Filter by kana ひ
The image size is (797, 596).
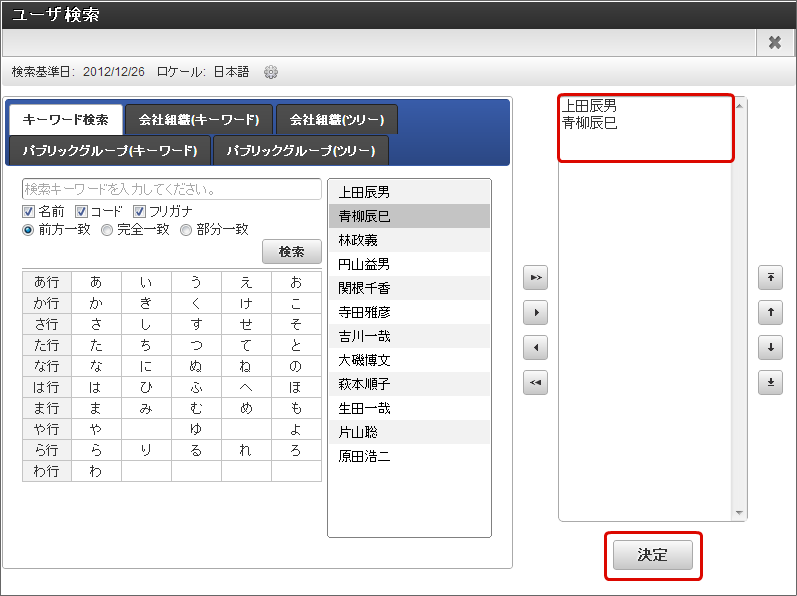(x=146, y=387)
